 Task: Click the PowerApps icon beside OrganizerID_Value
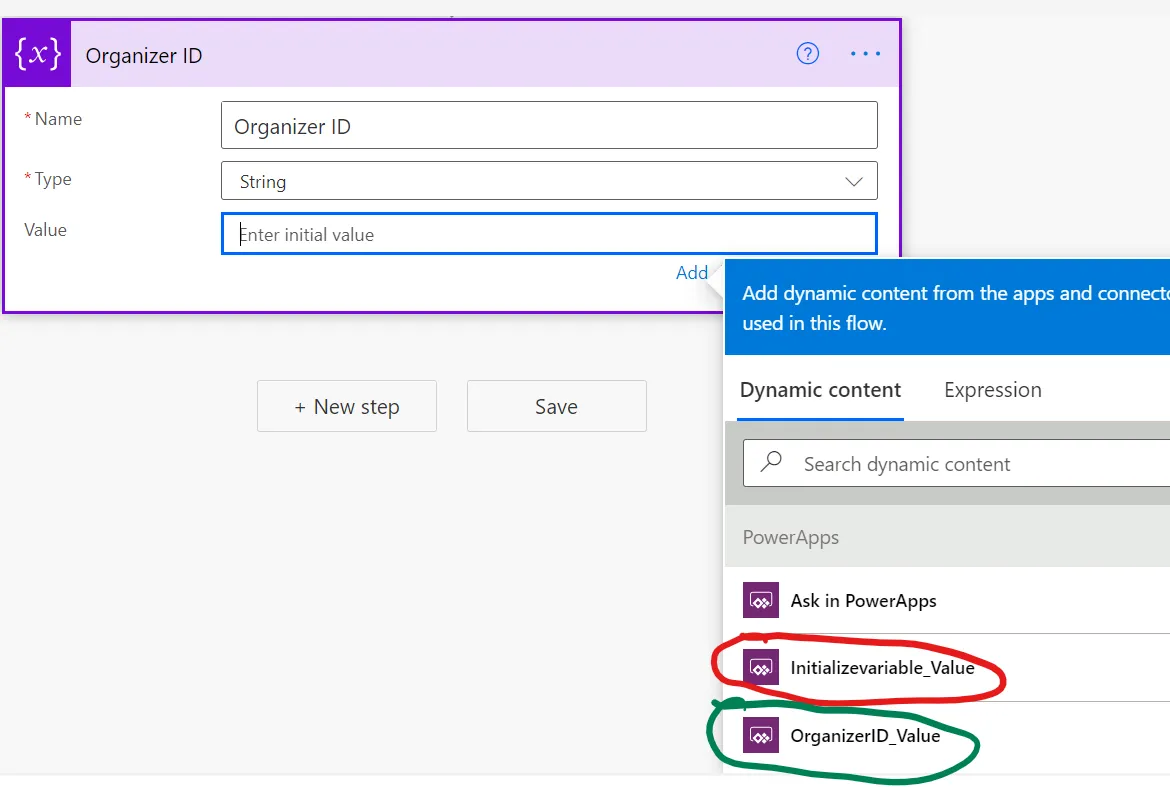coord(760,736)
